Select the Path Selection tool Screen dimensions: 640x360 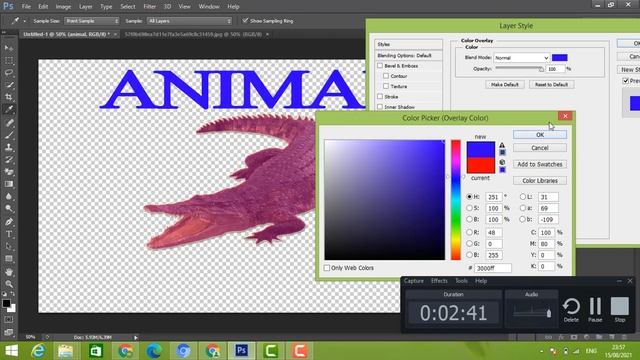pos(9,247)
